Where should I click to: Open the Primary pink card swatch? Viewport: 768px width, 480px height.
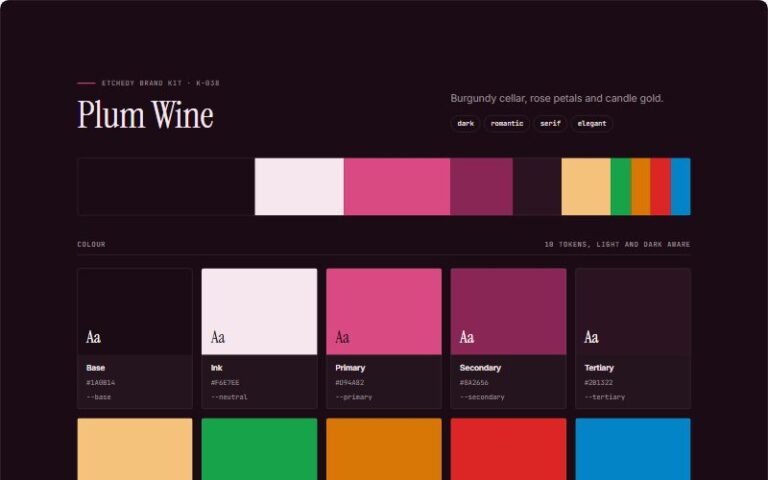(x=384, y=312)
